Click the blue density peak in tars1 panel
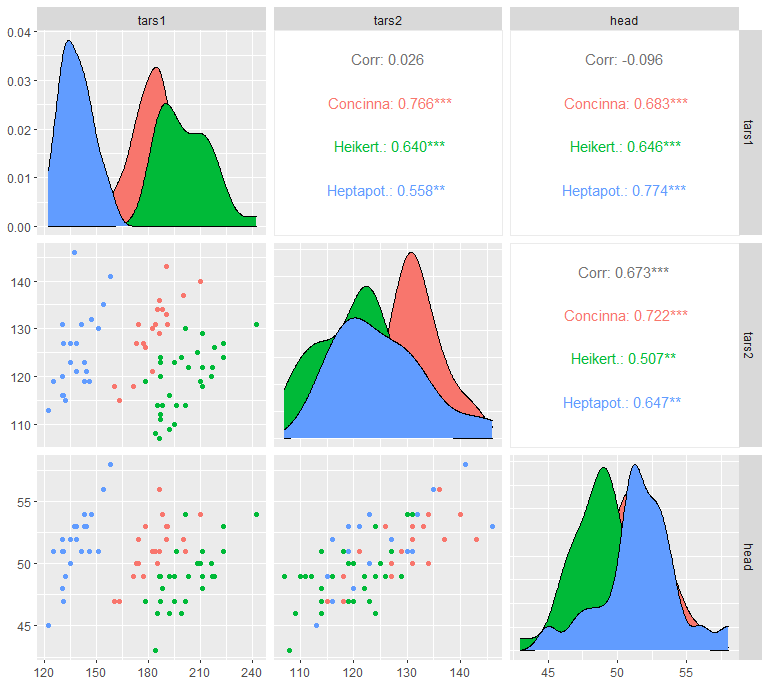Screen dimensions: 770x686 (x=69, y=44)
